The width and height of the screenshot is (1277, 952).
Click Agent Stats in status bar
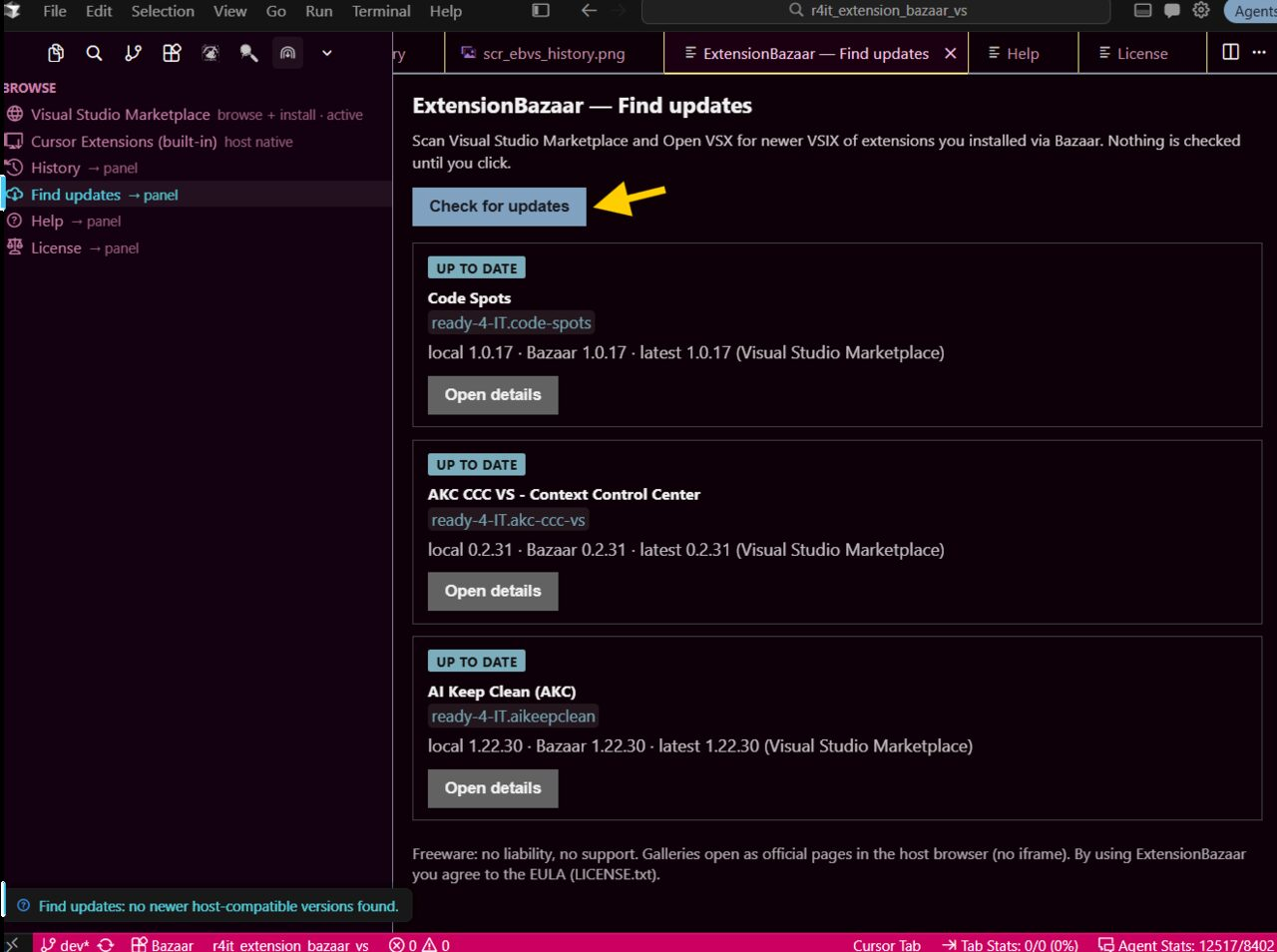coord(1186,945)
